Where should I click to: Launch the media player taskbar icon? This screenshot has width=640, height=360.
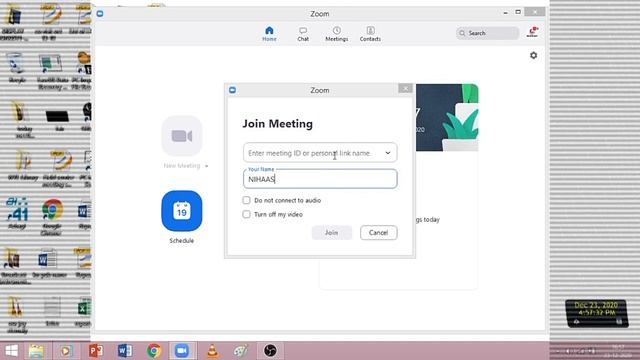tap(65, 351)
